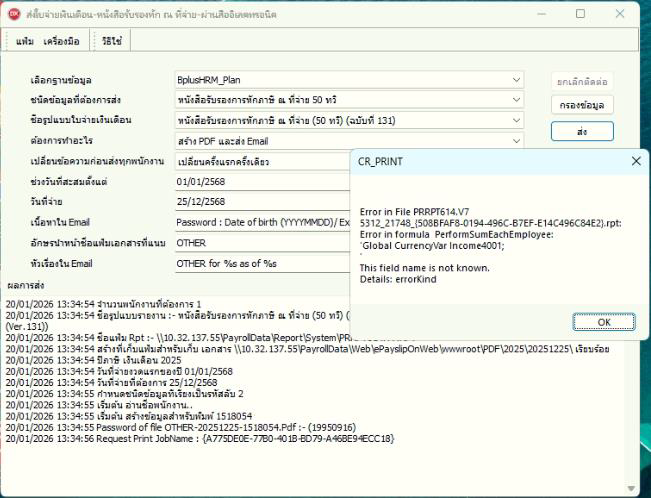Click OK in the CR_PRINT error dialog
The image size is (651, 498).
click(603, 322)
